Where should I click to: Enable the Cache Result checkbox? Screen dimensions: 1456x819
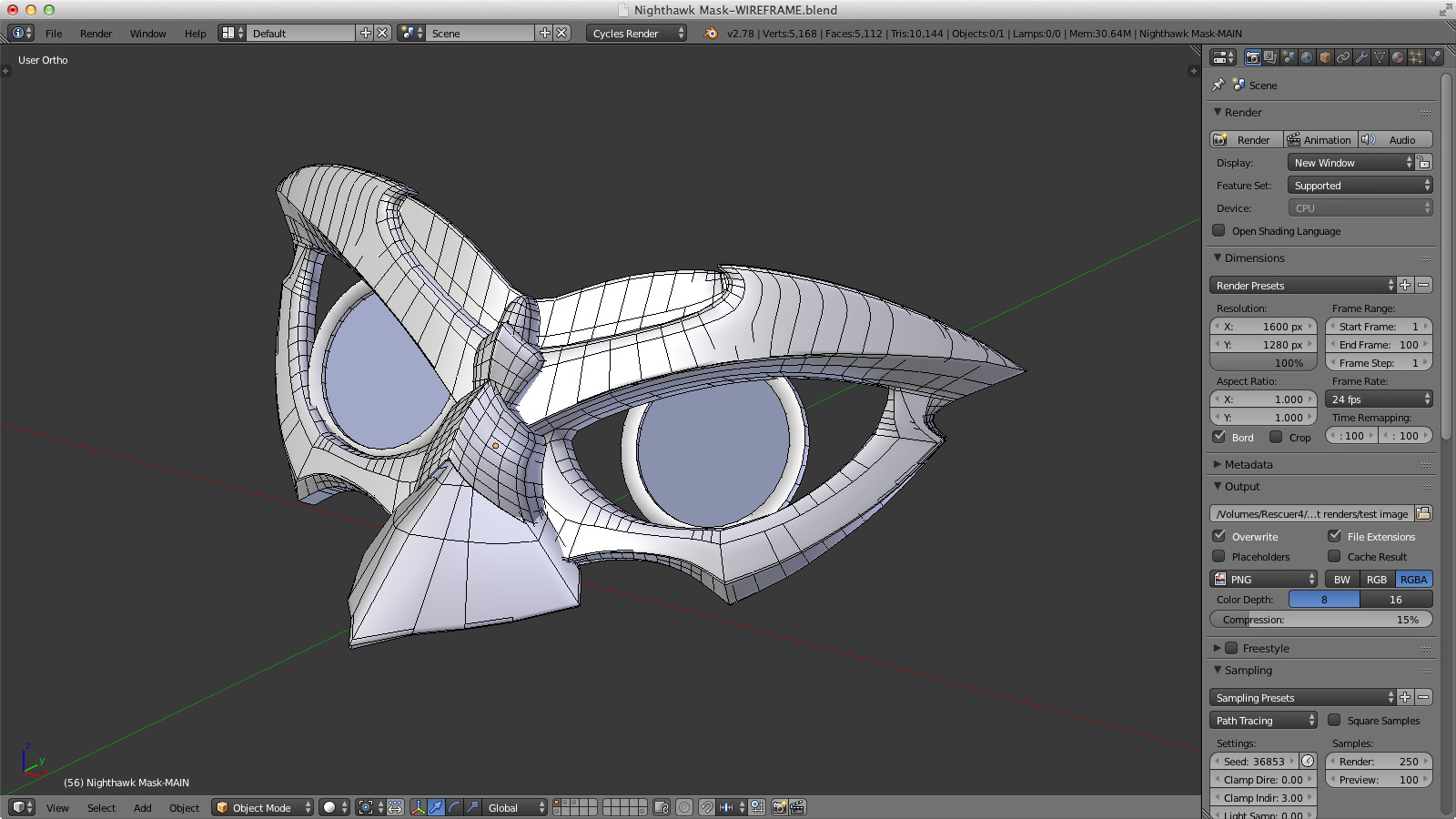[1334, 556]
